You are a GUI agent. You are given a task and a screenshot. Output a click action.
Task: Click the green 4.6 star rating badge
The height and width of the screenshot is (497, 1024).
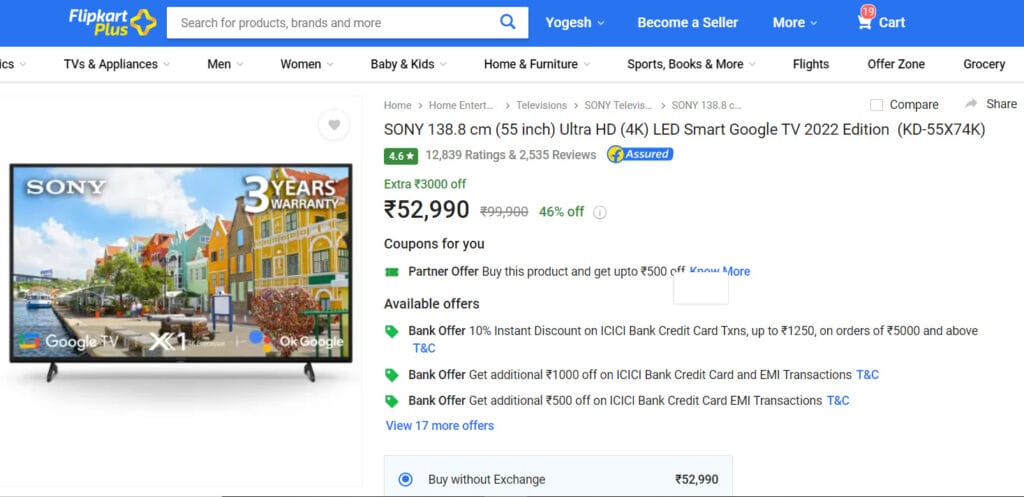point(401,156)
